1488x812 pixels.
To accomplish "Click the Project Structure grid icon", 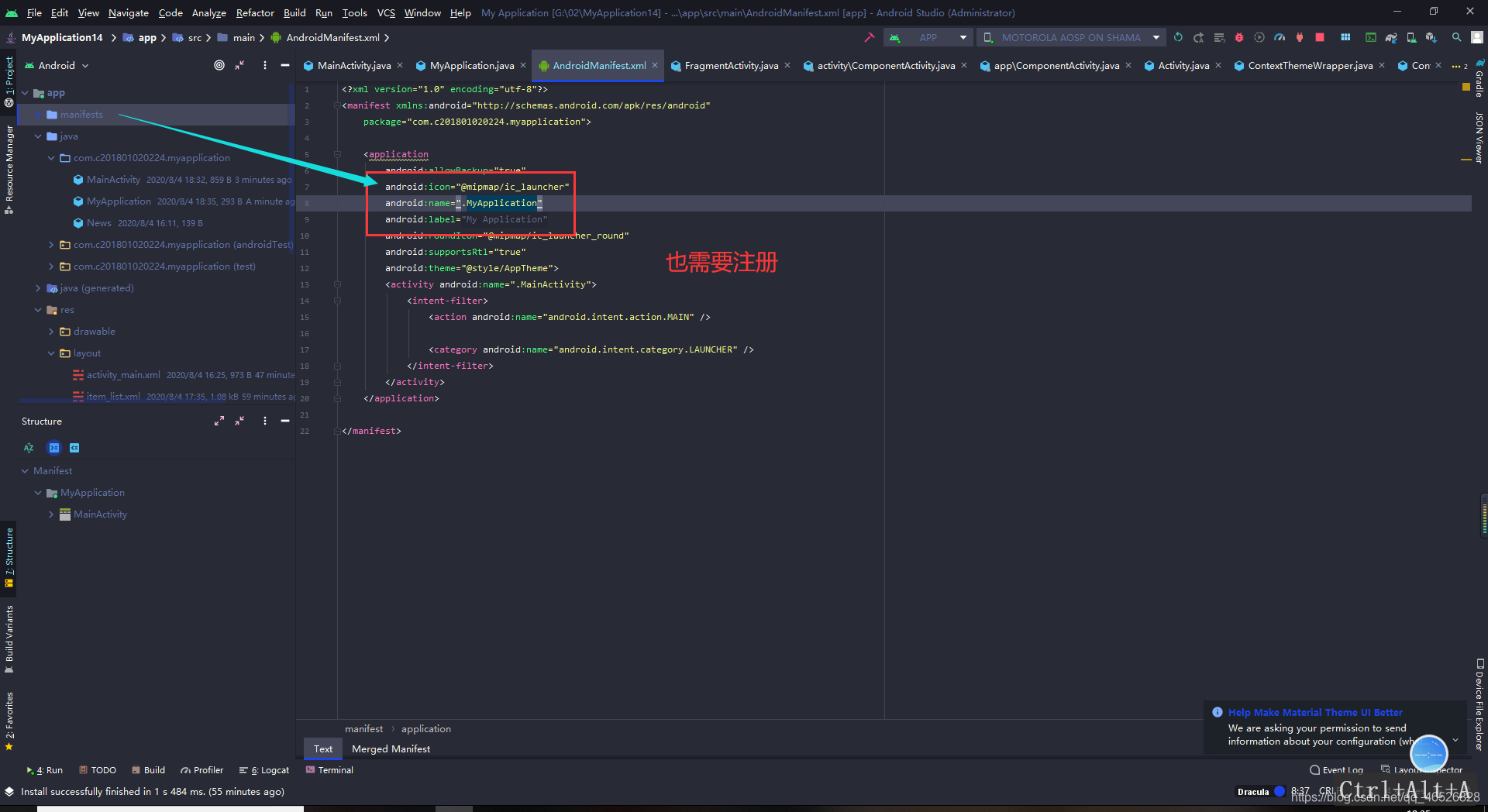I will (1345, 37).
